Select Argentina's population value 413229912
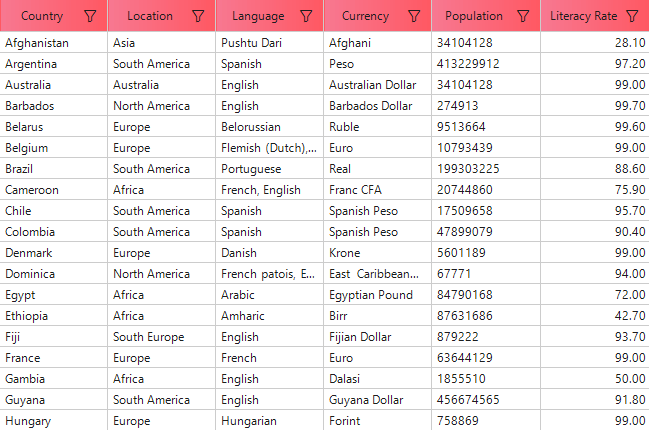This screenshot has height=430, width=649. tap(468, 64)
